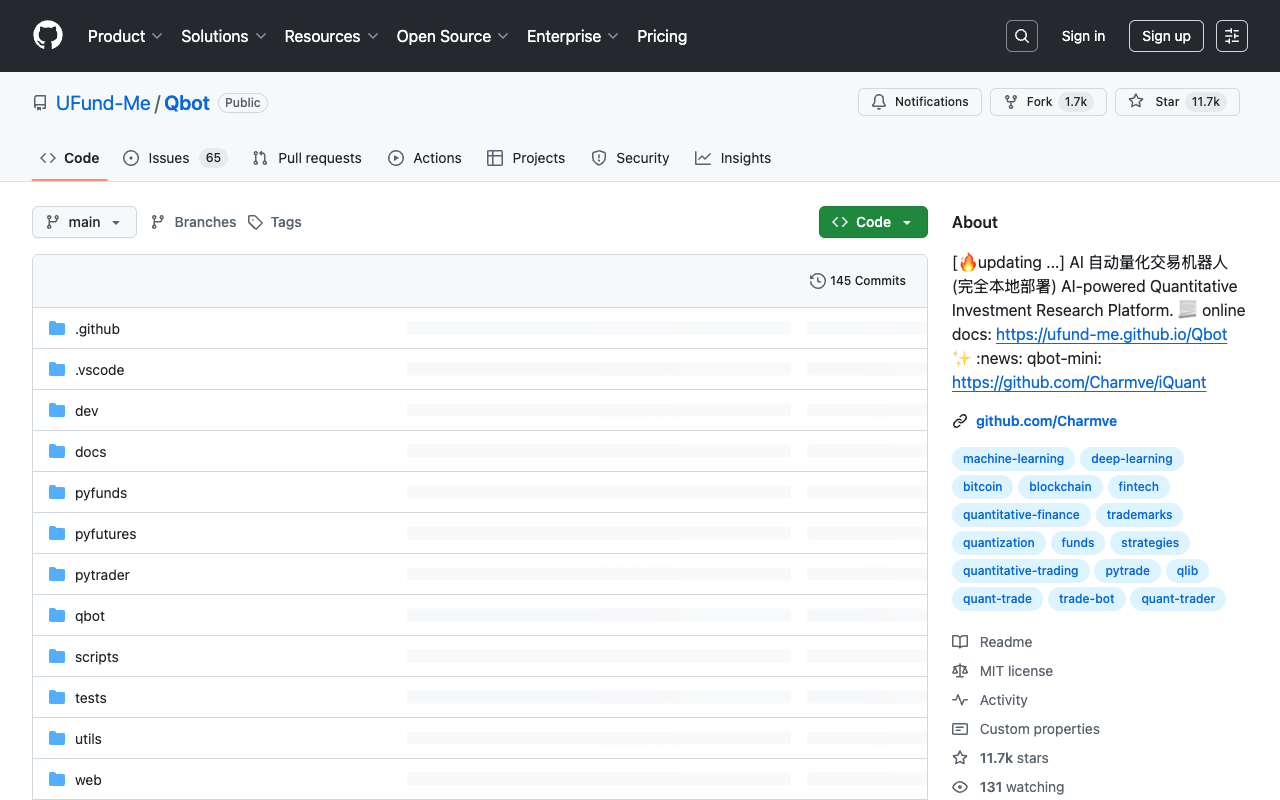Click the Public visibility badge
The height and width of the screenshot is (800, 1280).
point(243,103)
